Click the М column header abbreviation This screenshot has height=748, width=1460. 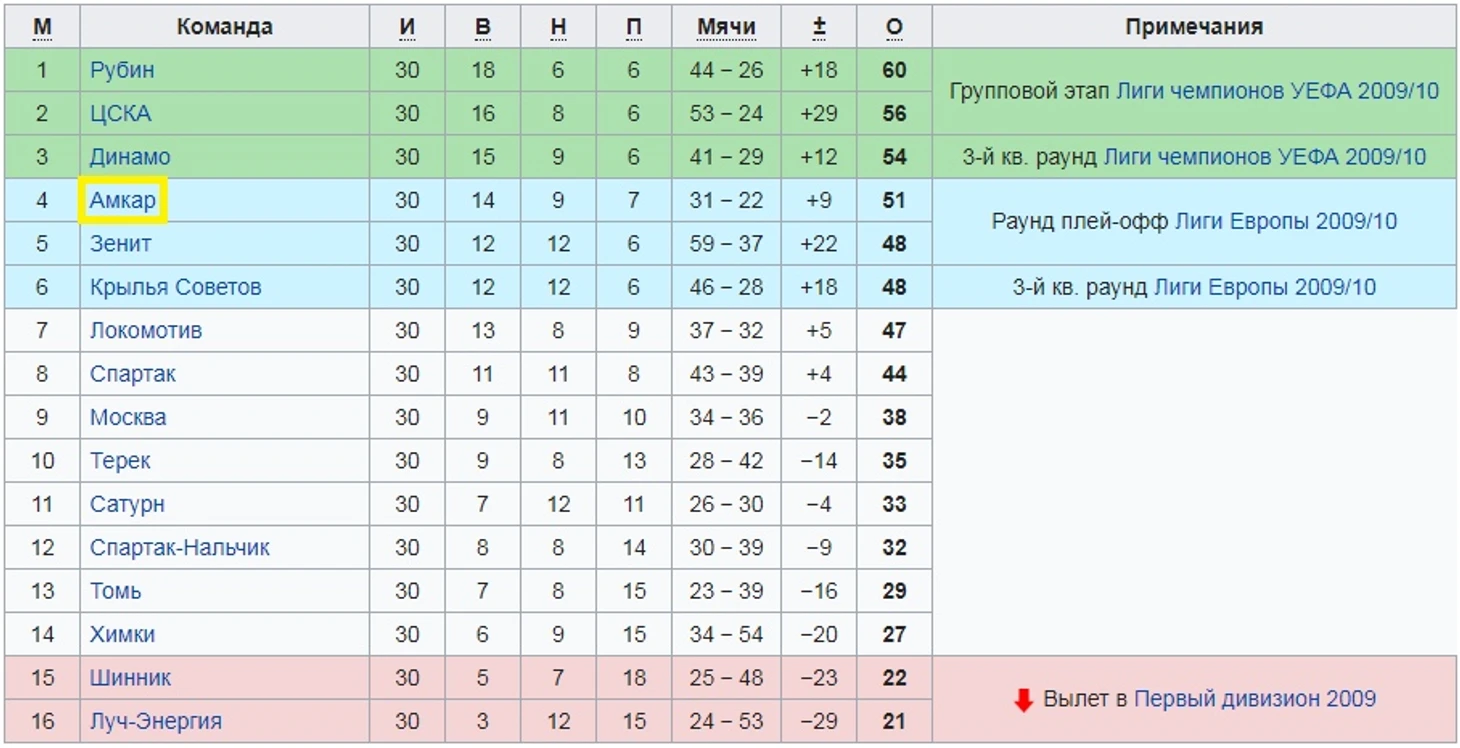pyautogui.click(x=42, y=27)
